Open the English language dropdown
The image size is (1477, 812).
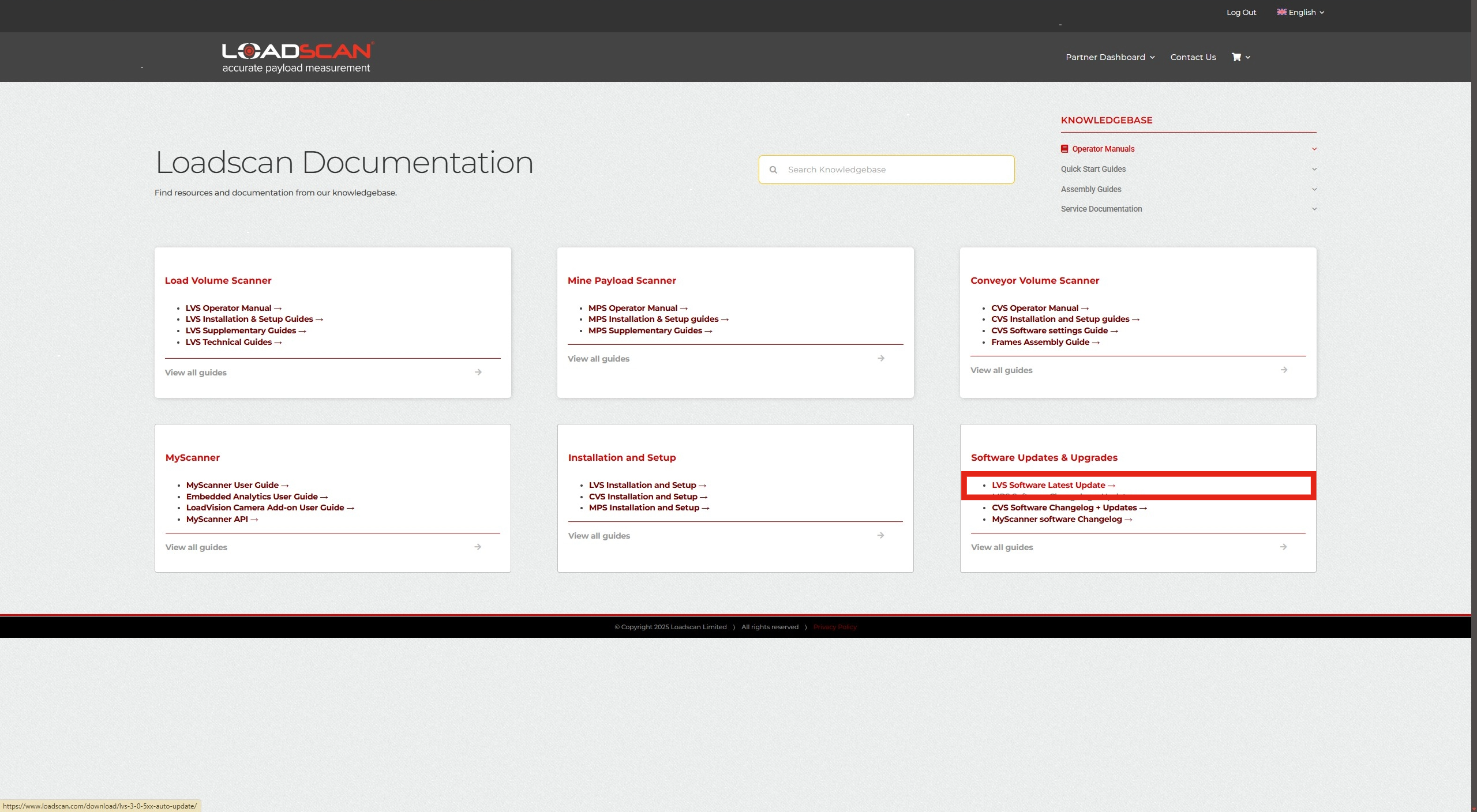[1301, 12]
